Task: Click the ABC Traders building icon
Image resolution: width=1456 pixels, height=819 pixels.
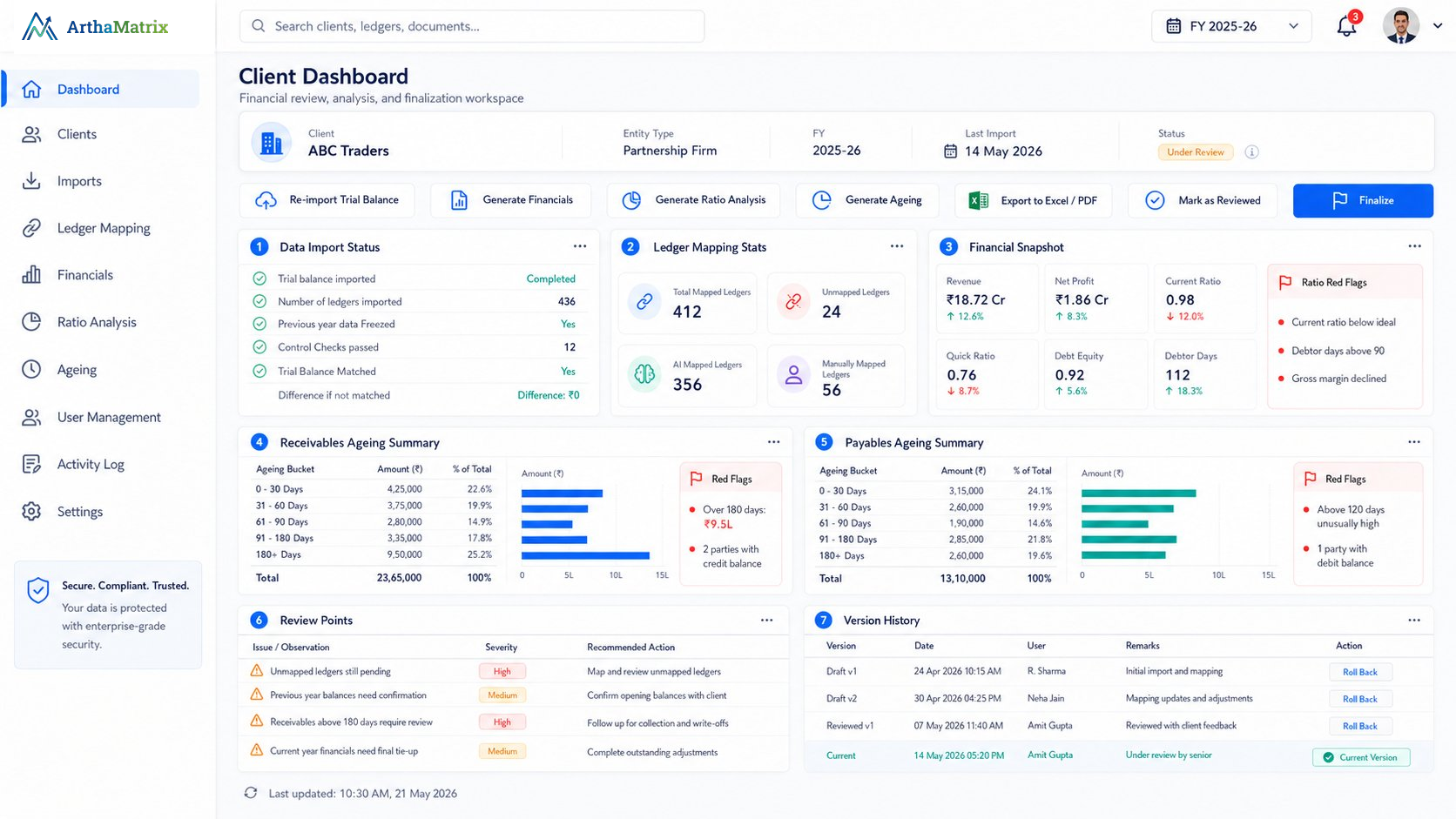Action: pos(272,143)
